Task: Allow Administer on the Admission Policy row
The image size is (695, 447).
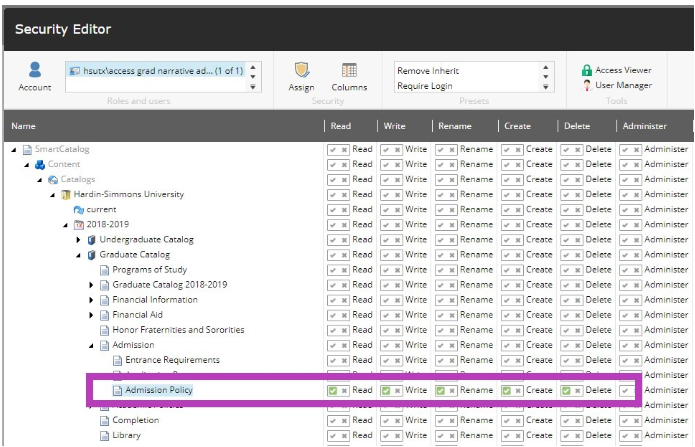Action: [x=625, y=391]
